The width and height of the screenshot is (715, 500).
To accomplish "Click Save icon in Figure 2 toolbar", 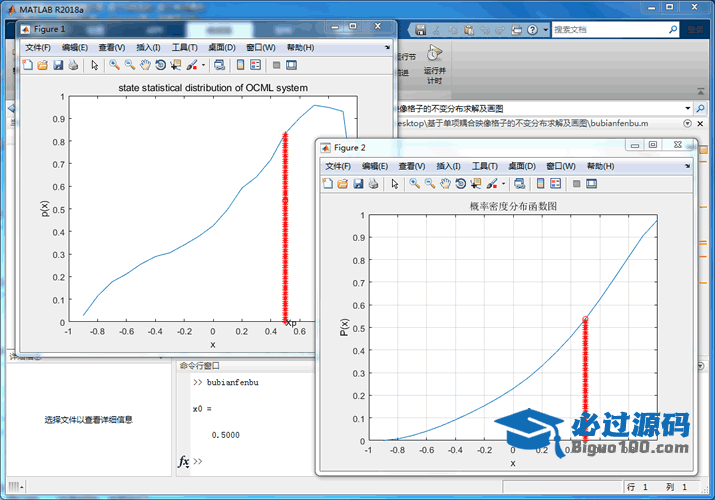I will (x=358, y=184).
